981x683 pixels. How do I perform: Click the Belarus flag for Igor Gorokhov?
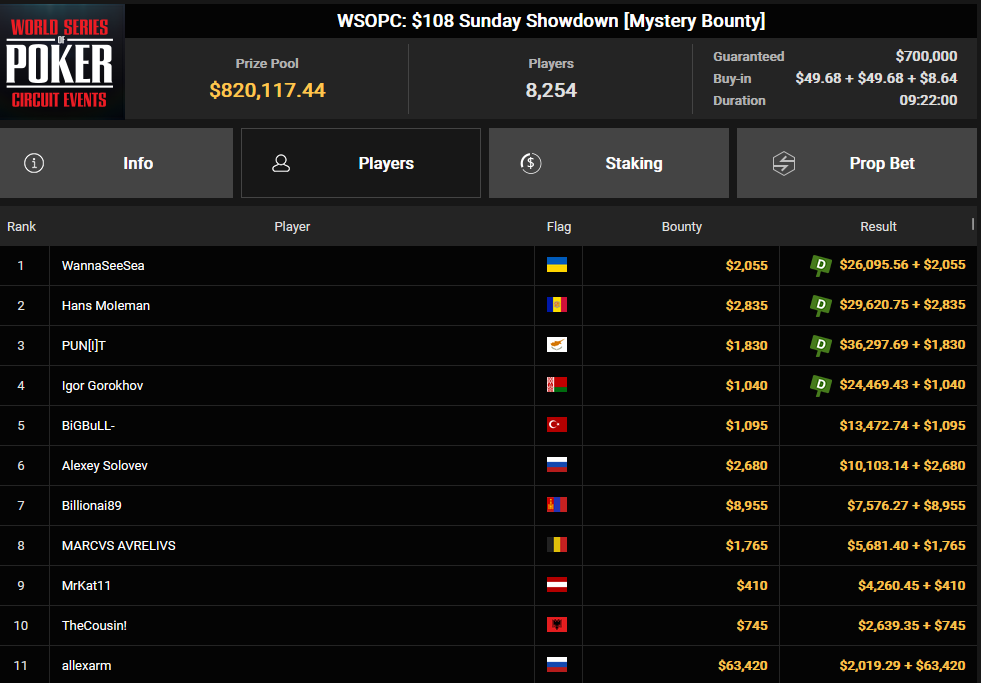(x=557, y=385)
